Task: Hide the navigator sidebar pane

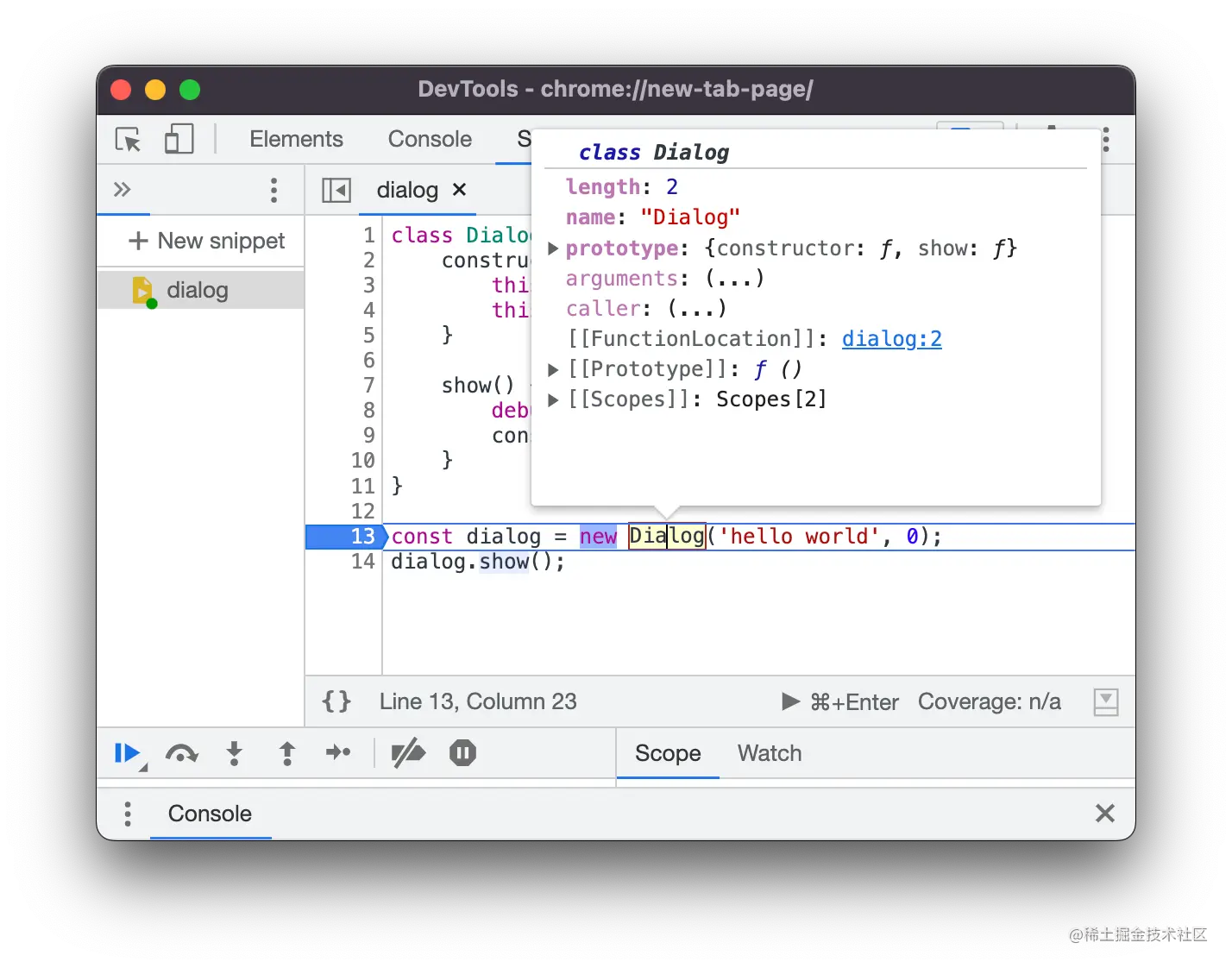Action: click(x=336, y=190)
